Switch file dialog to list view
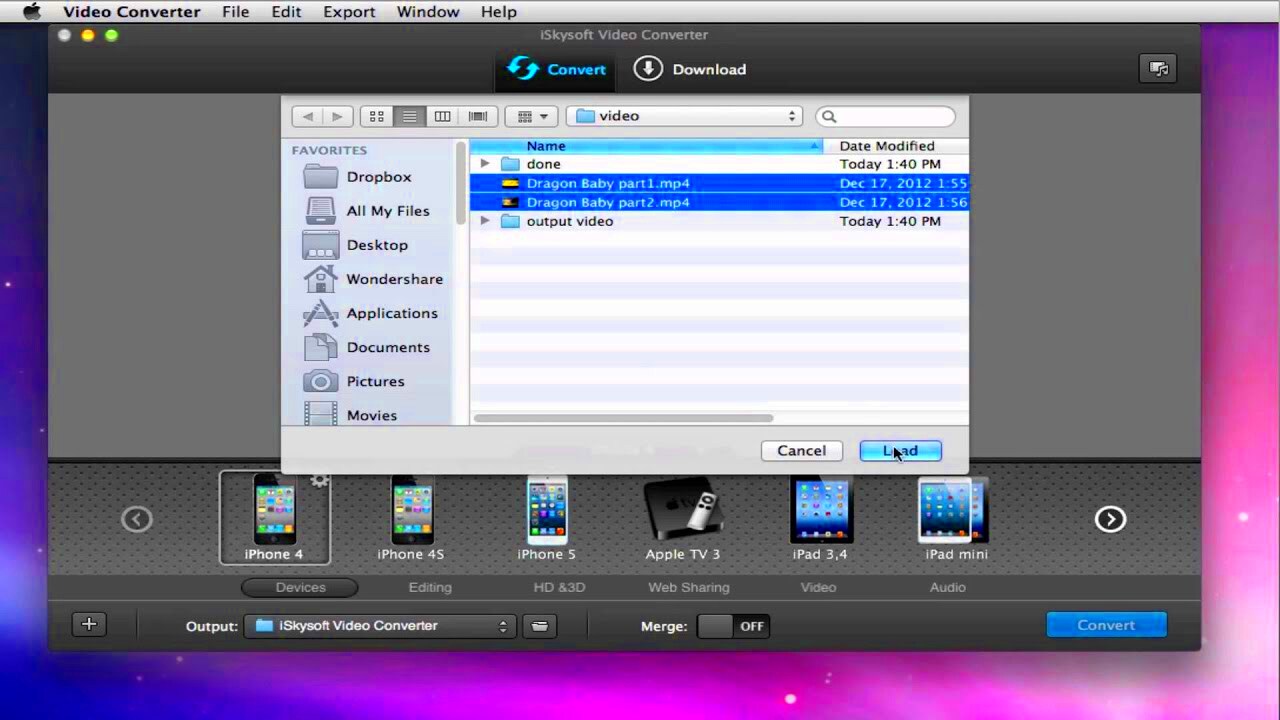This screenshot has width=1280, height=720. click(409, 116)
